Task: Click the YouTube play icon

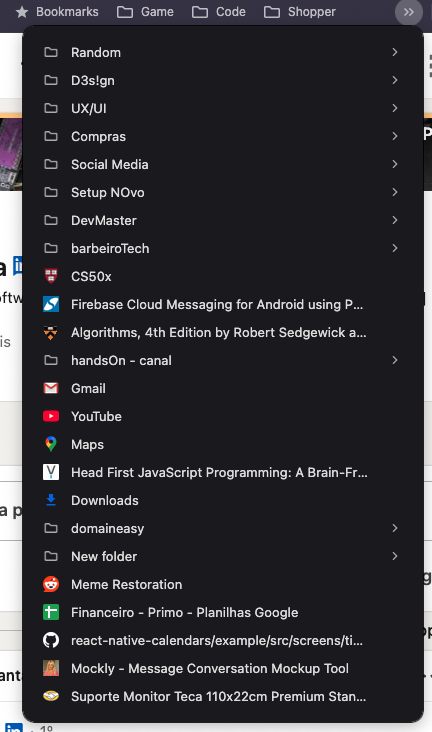Action: (51, 416)
